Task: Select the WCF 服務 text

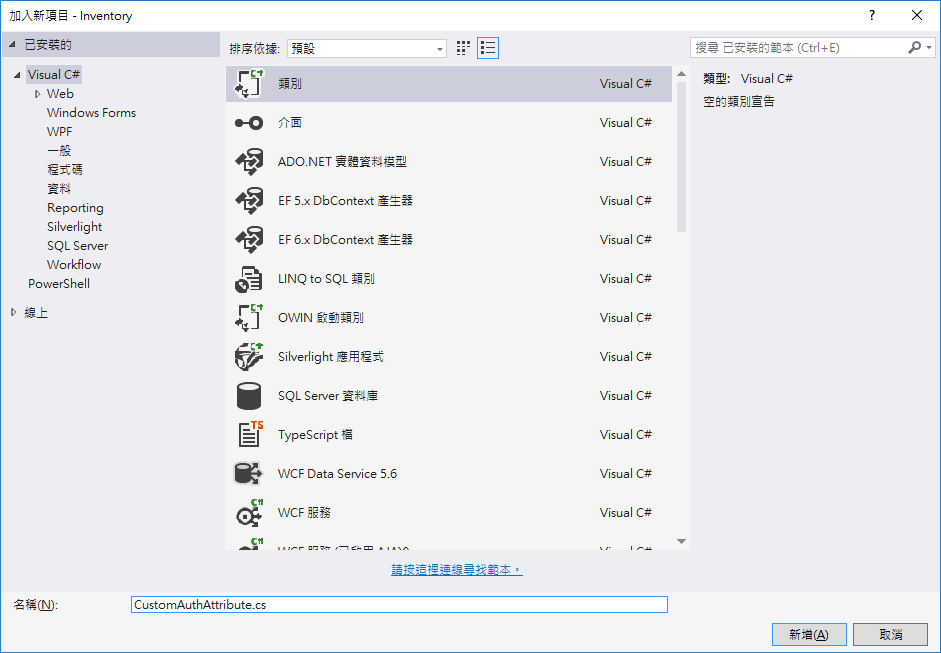Action: pos(304,513)
